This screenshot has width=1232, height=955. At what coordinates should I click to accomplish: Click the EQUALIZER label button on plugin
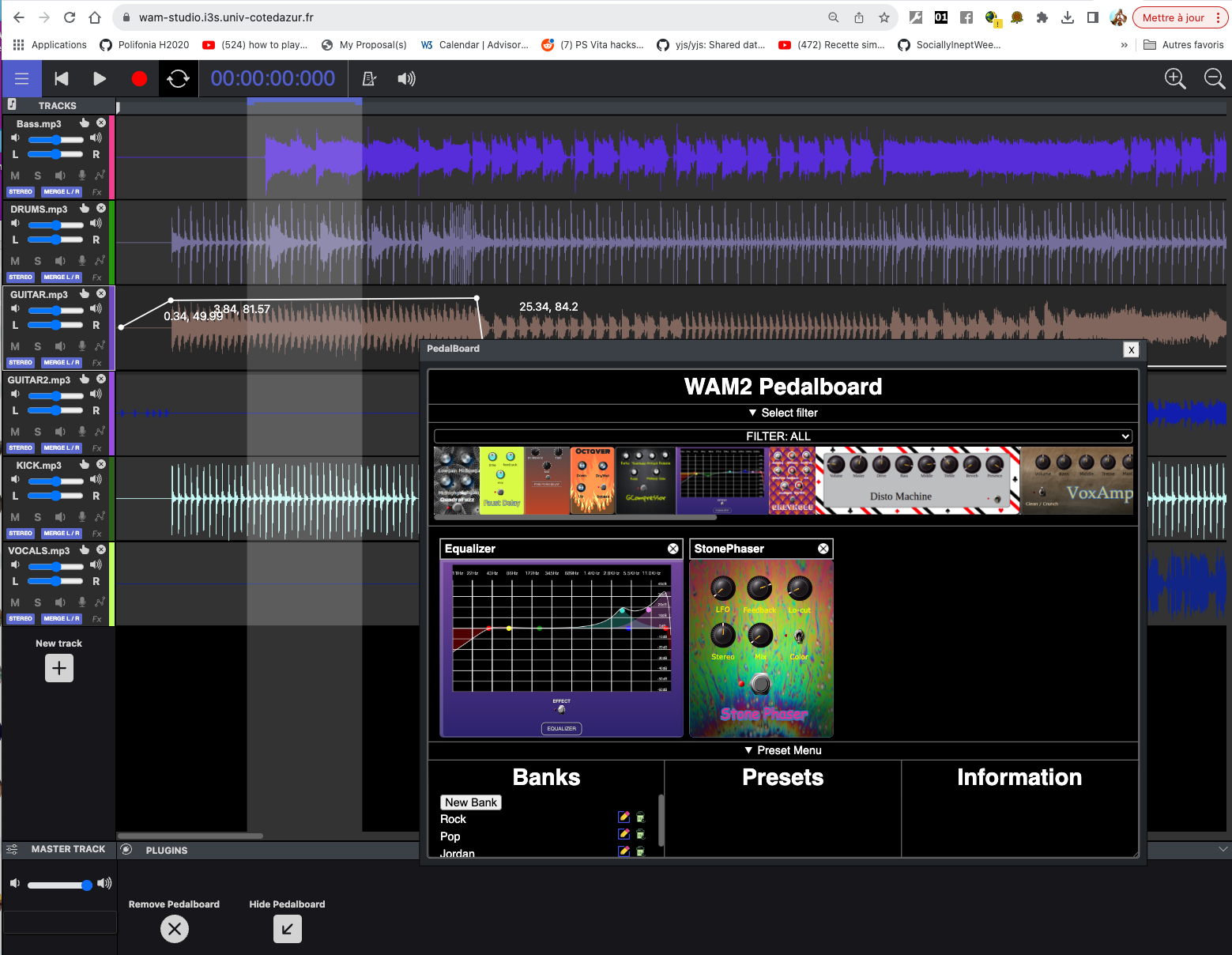(562, 728)
